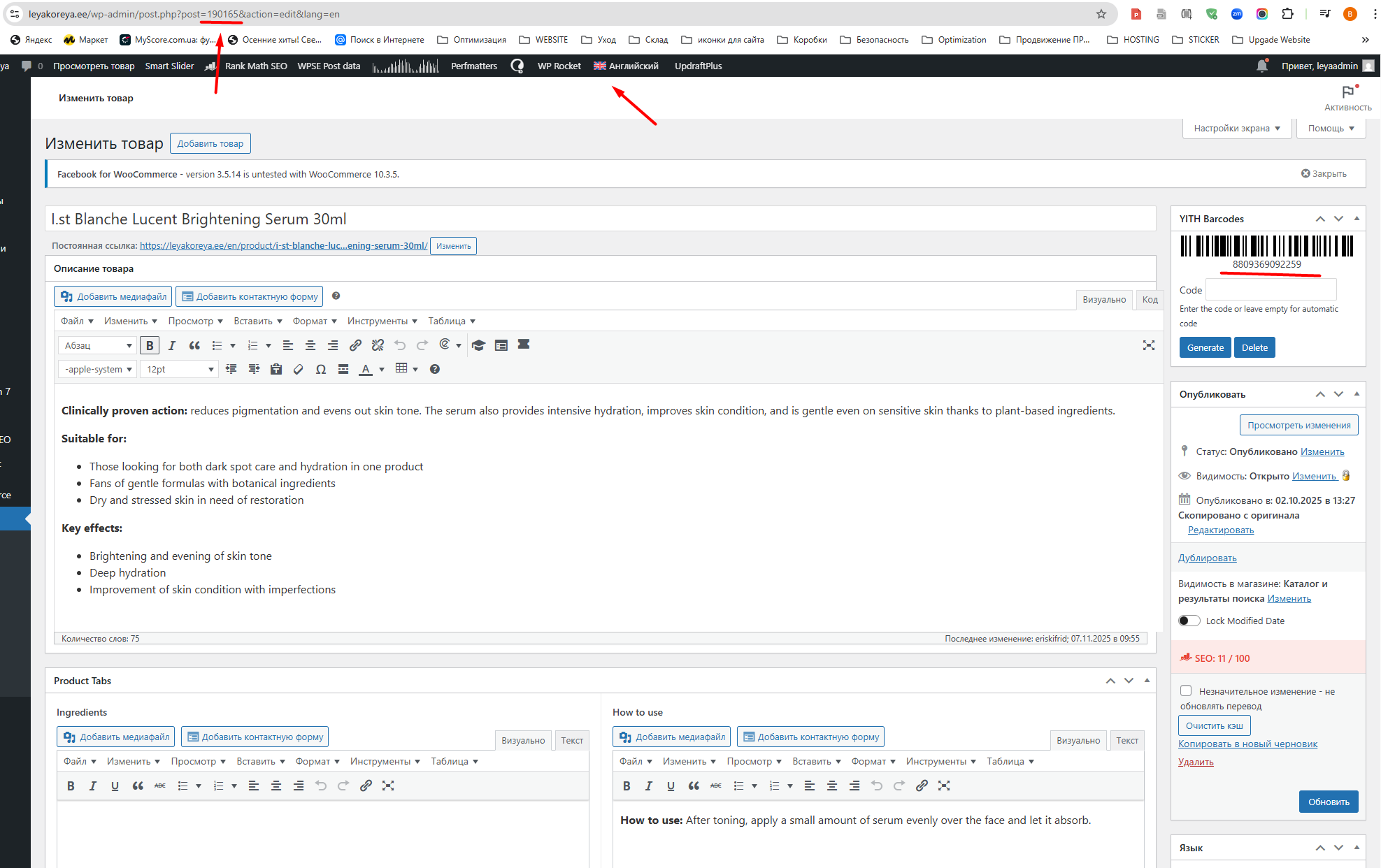The width and height of the screenshot is (1381, 868).
Task: Click the barcode Code input field
Action: (1271, 289)
